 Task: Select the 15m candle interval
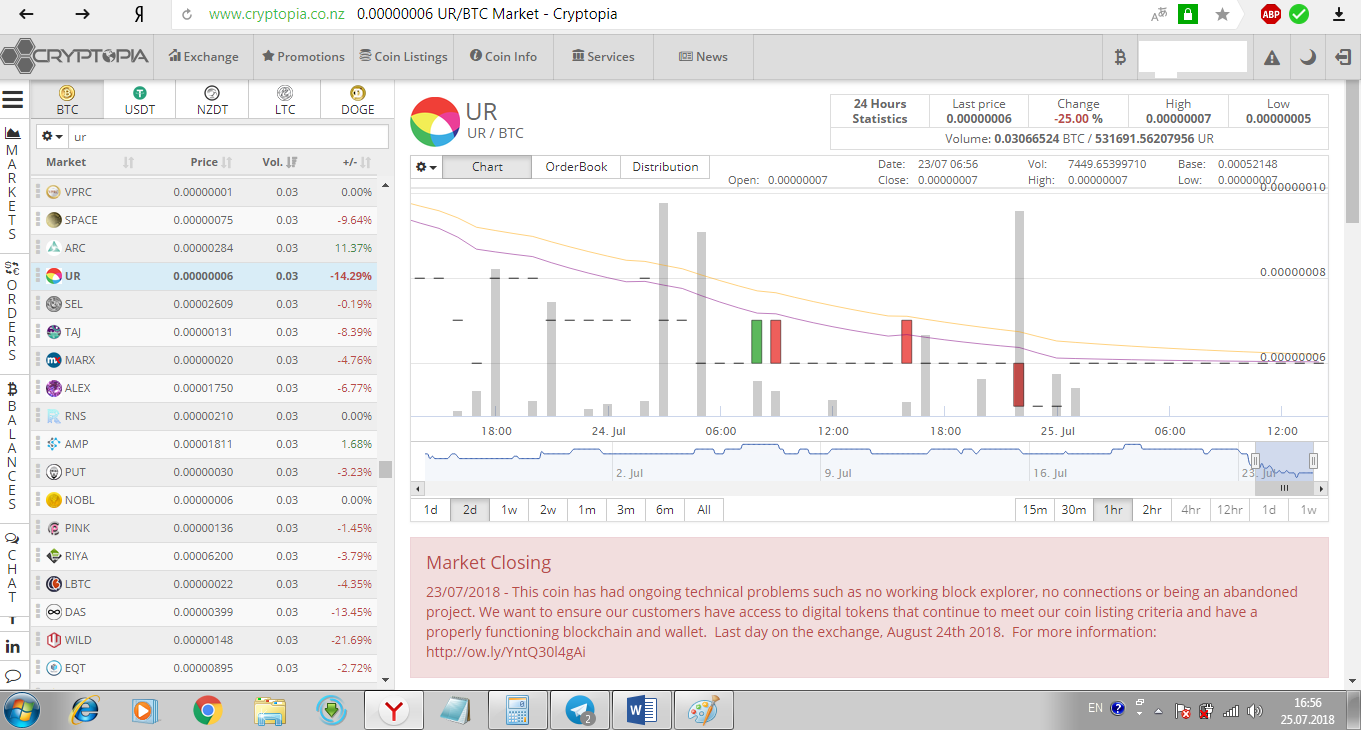pos(1034,510)
